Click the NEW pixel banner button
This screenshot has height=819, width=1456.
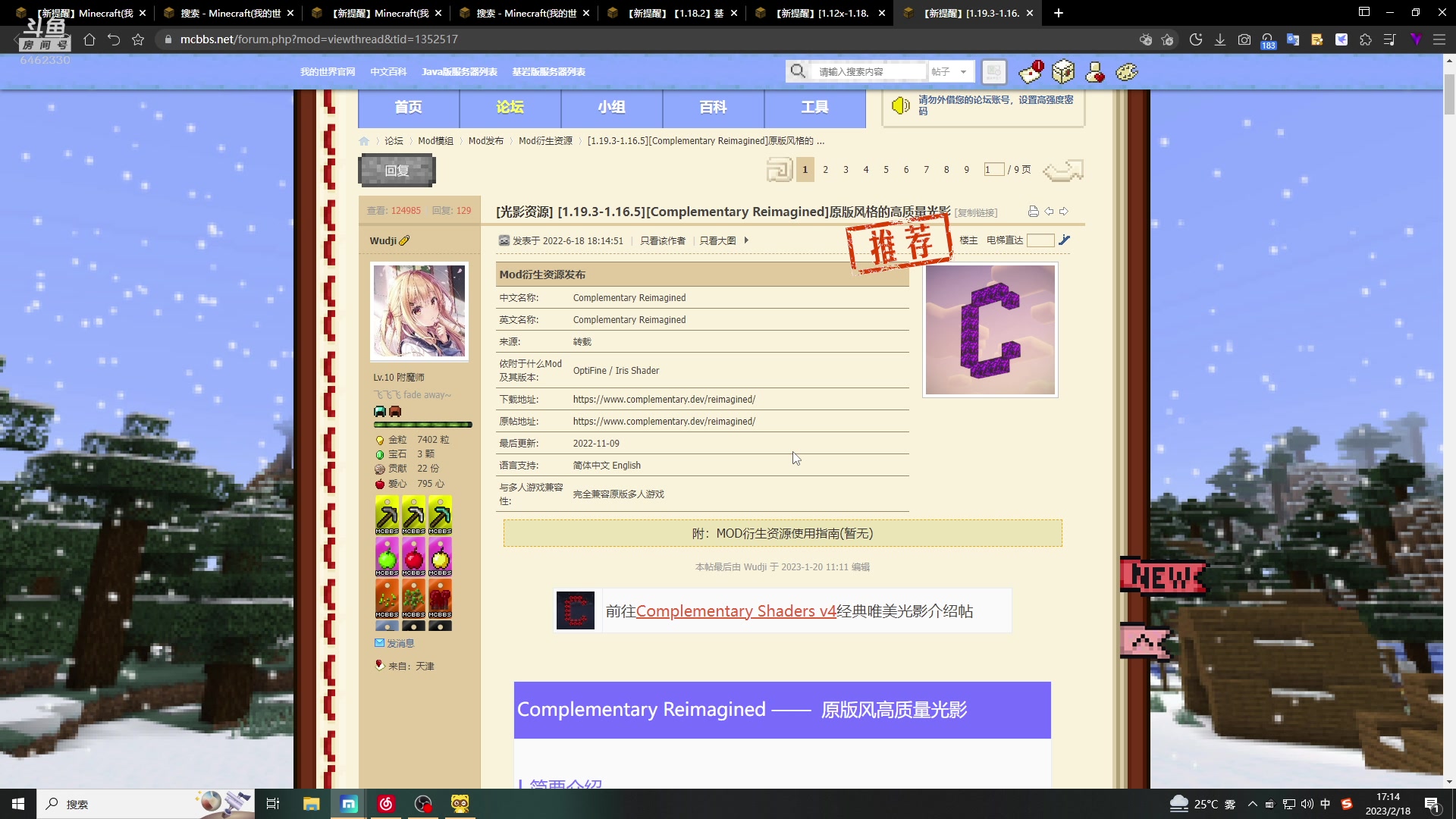[x=1163, y=578]
